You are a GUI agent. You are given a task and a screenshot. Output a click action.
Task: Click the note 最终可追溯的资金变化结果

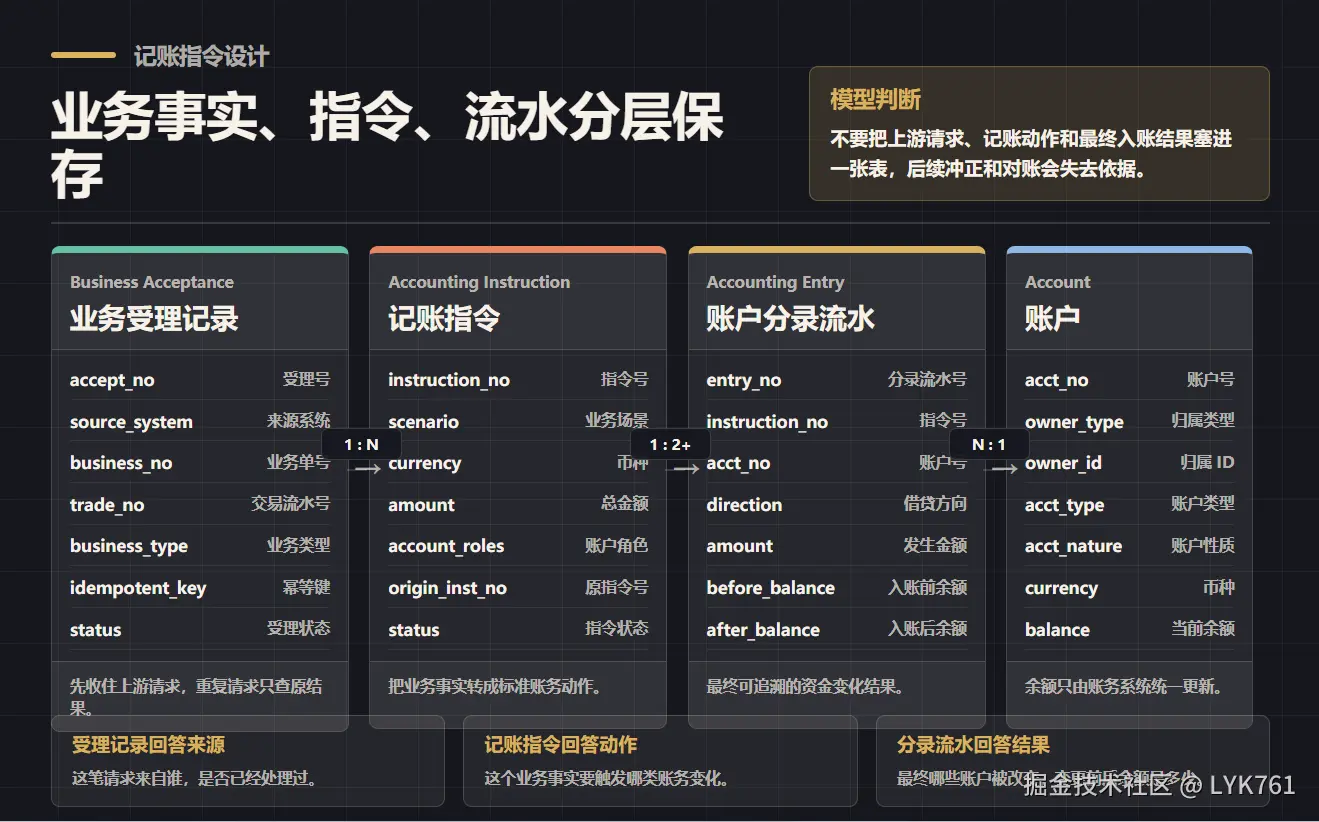coord(806,687)
